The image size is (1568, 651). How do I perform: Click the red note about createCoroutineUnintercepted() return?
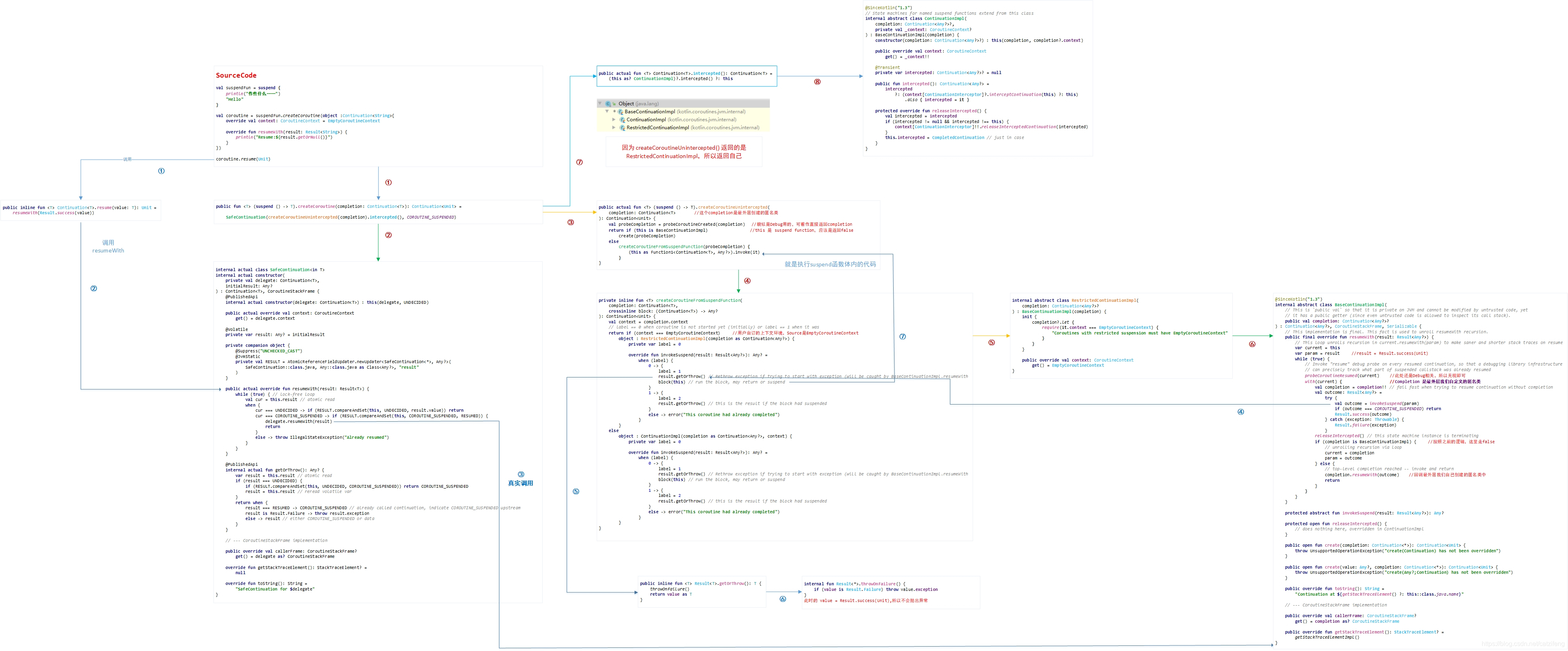point(684,152)
